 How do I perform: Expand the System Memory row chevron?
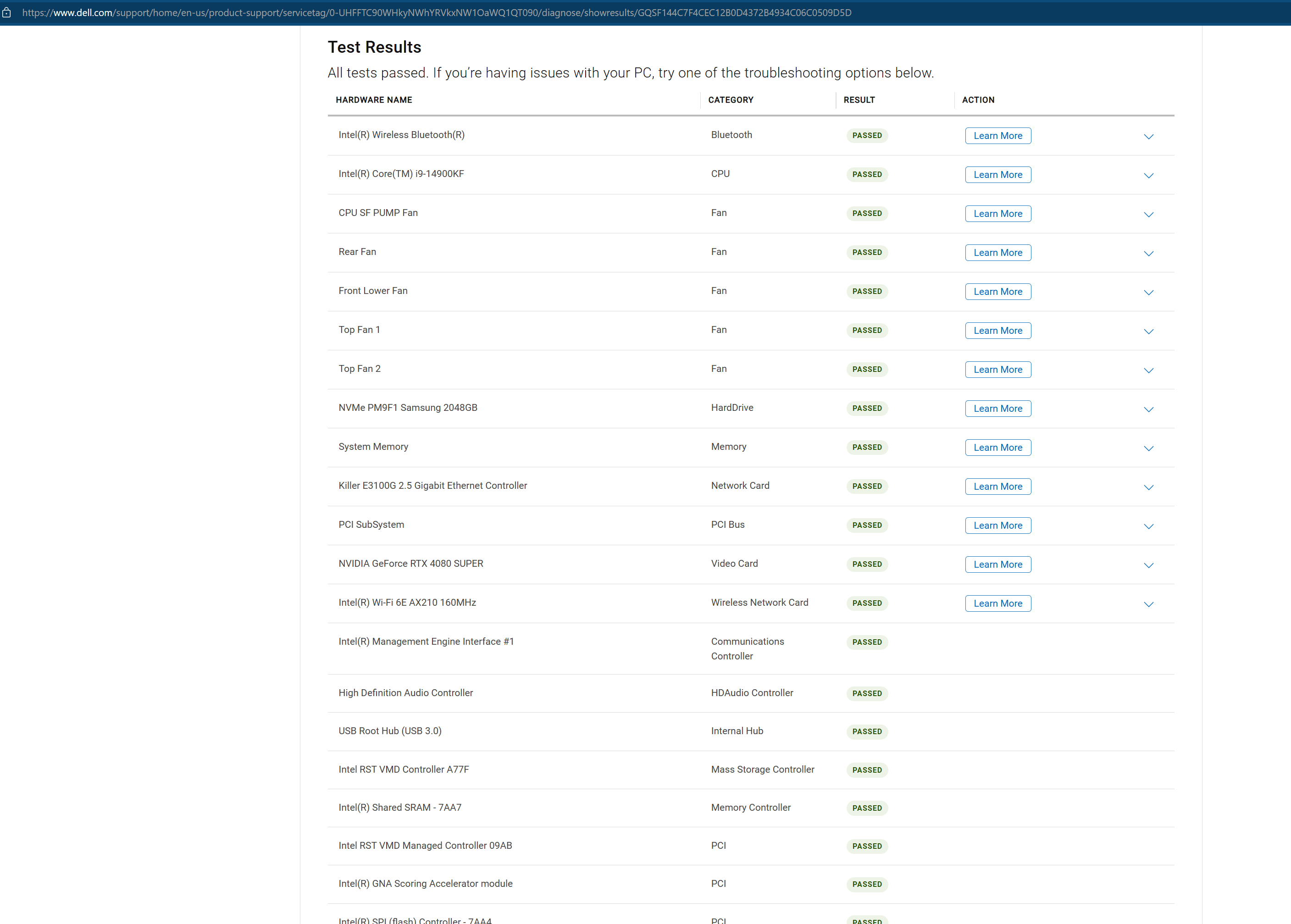point(1148,448)
